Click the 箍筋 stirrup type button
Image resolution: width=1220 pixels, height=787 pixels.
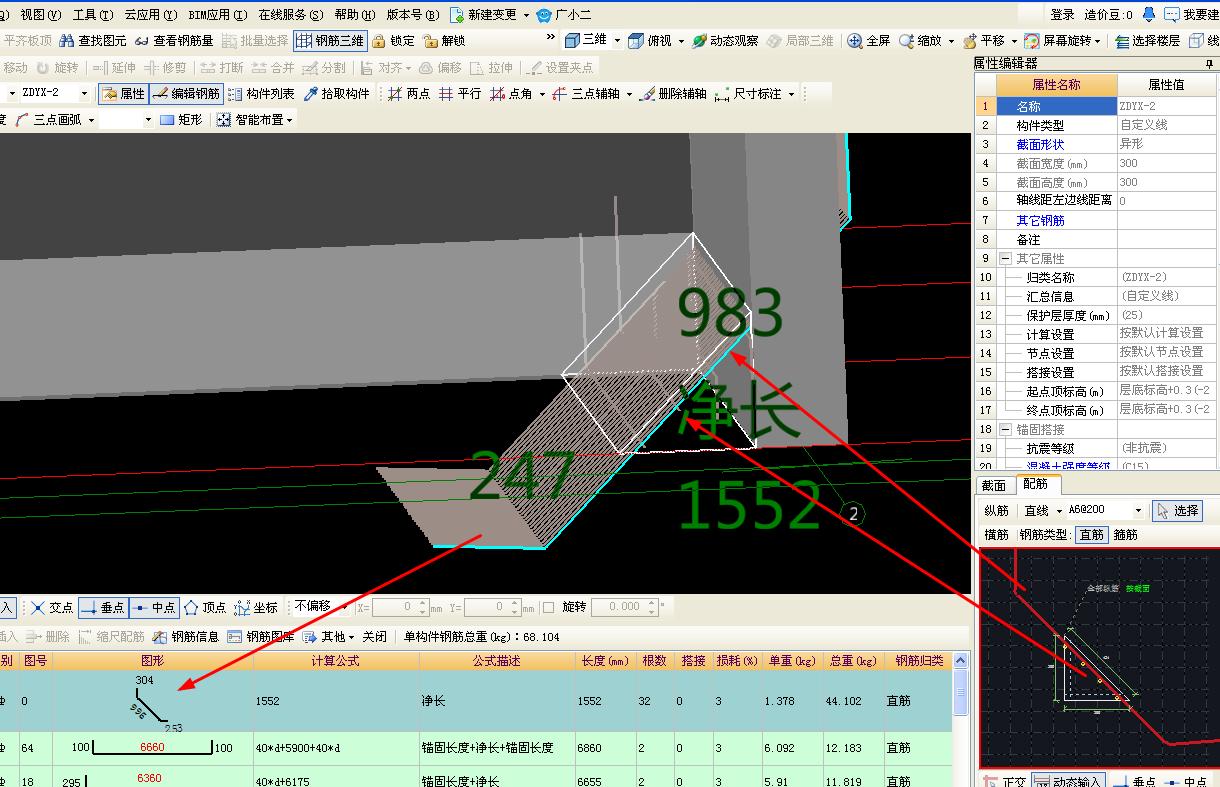pyautogui.click(x=1125, y=535)
